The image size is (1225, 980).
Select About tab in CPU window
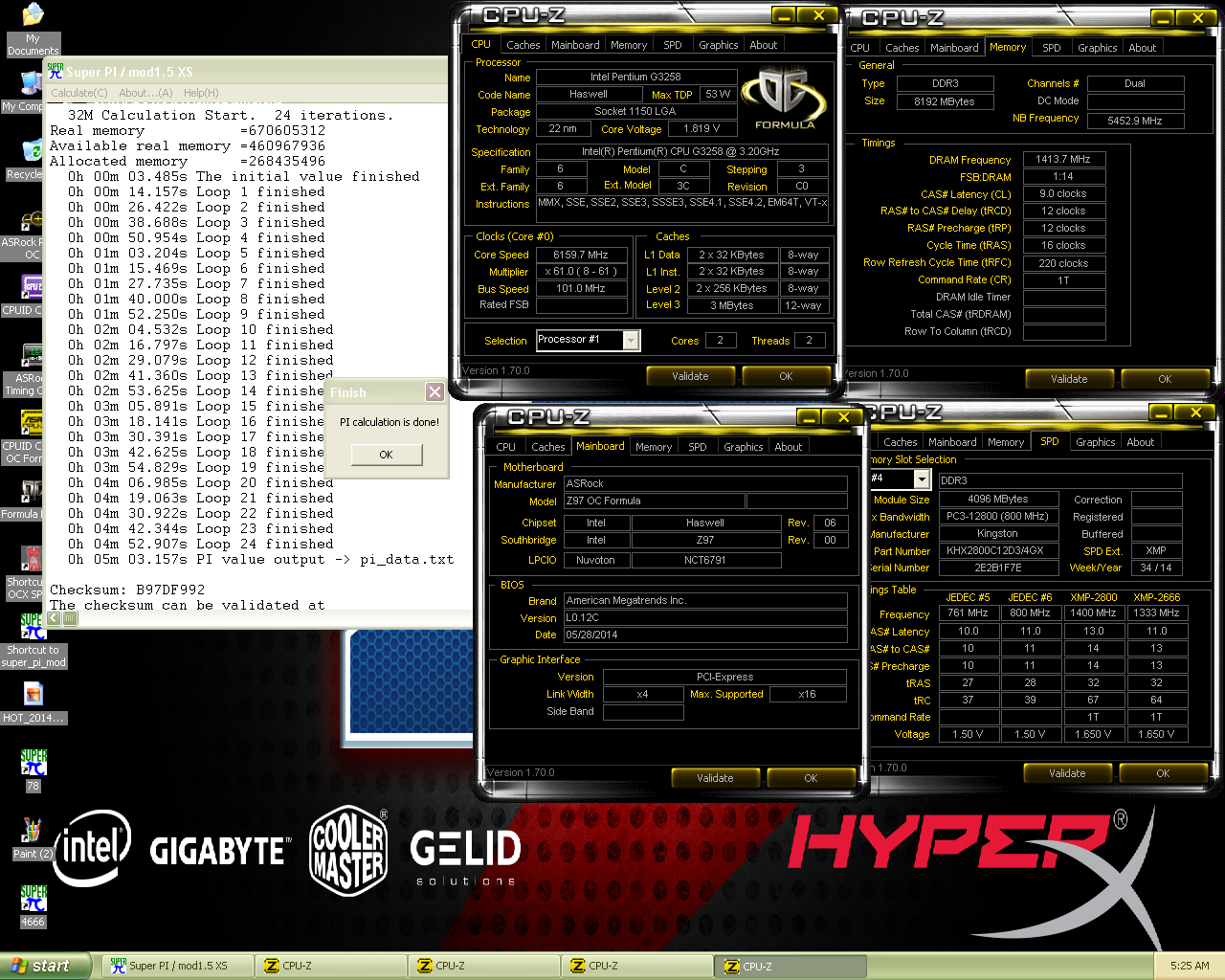(x=763, y=45)
